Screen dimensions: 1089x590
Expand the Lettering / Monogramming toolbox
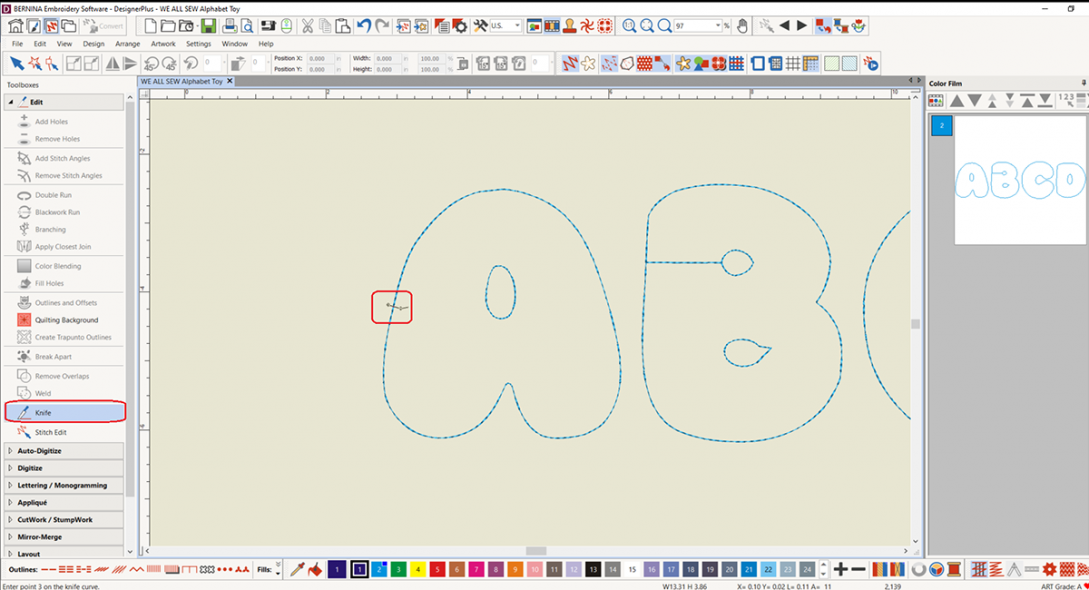coord(61,485)
